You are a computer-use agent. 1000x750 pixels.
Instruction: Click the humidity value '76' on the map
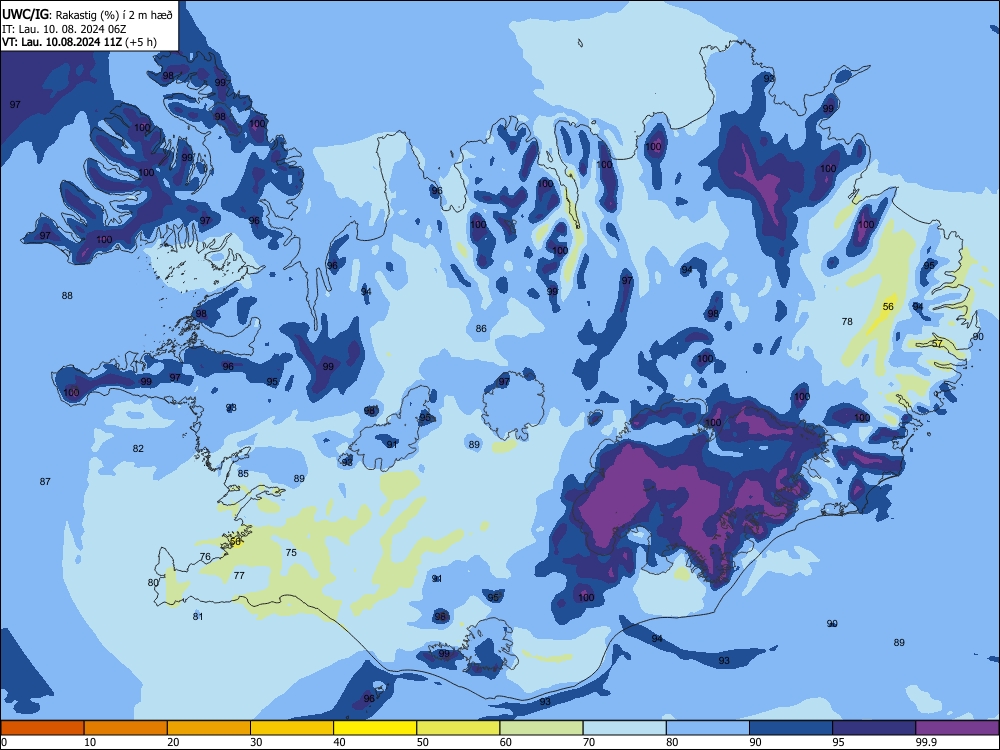[205, 557]
